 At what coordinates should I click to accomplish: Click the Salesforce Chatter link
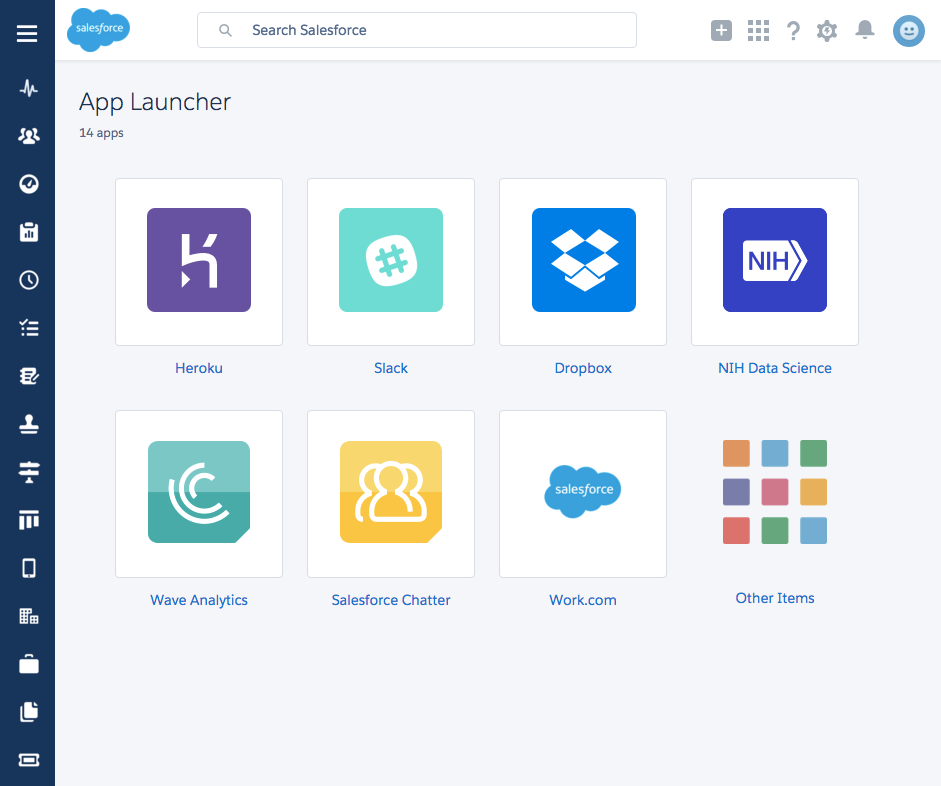[x=390, y=600]
